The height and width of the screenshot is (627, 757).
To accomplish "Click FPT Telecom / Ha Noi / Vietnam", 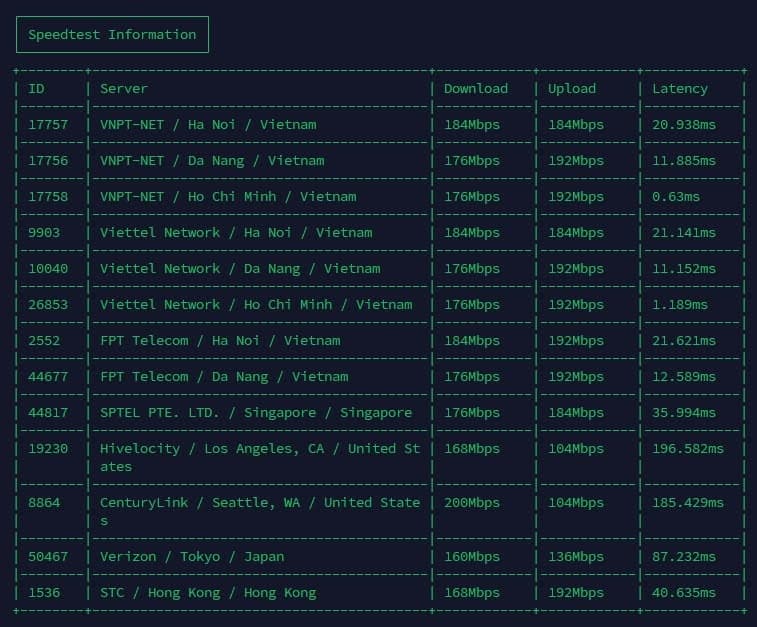I will (220, 341).
